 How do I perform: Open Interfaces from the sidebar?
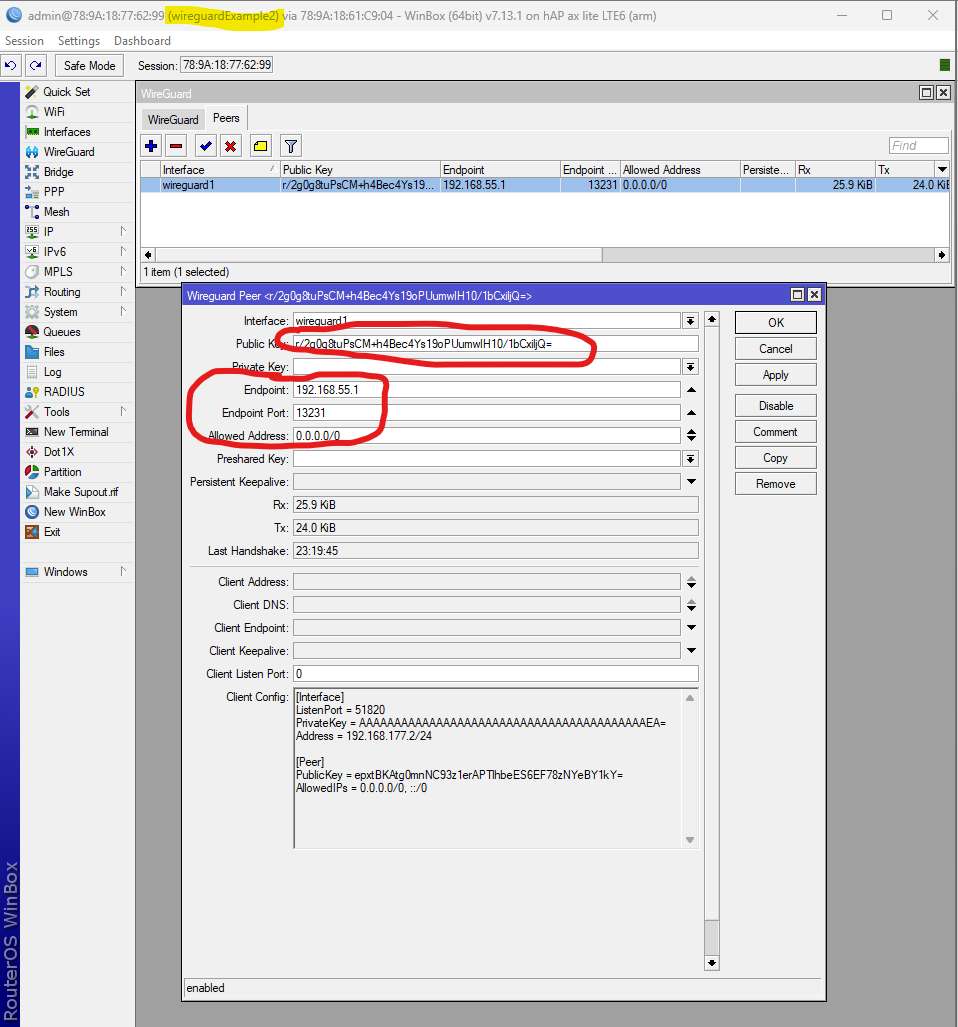click(66, 132)
